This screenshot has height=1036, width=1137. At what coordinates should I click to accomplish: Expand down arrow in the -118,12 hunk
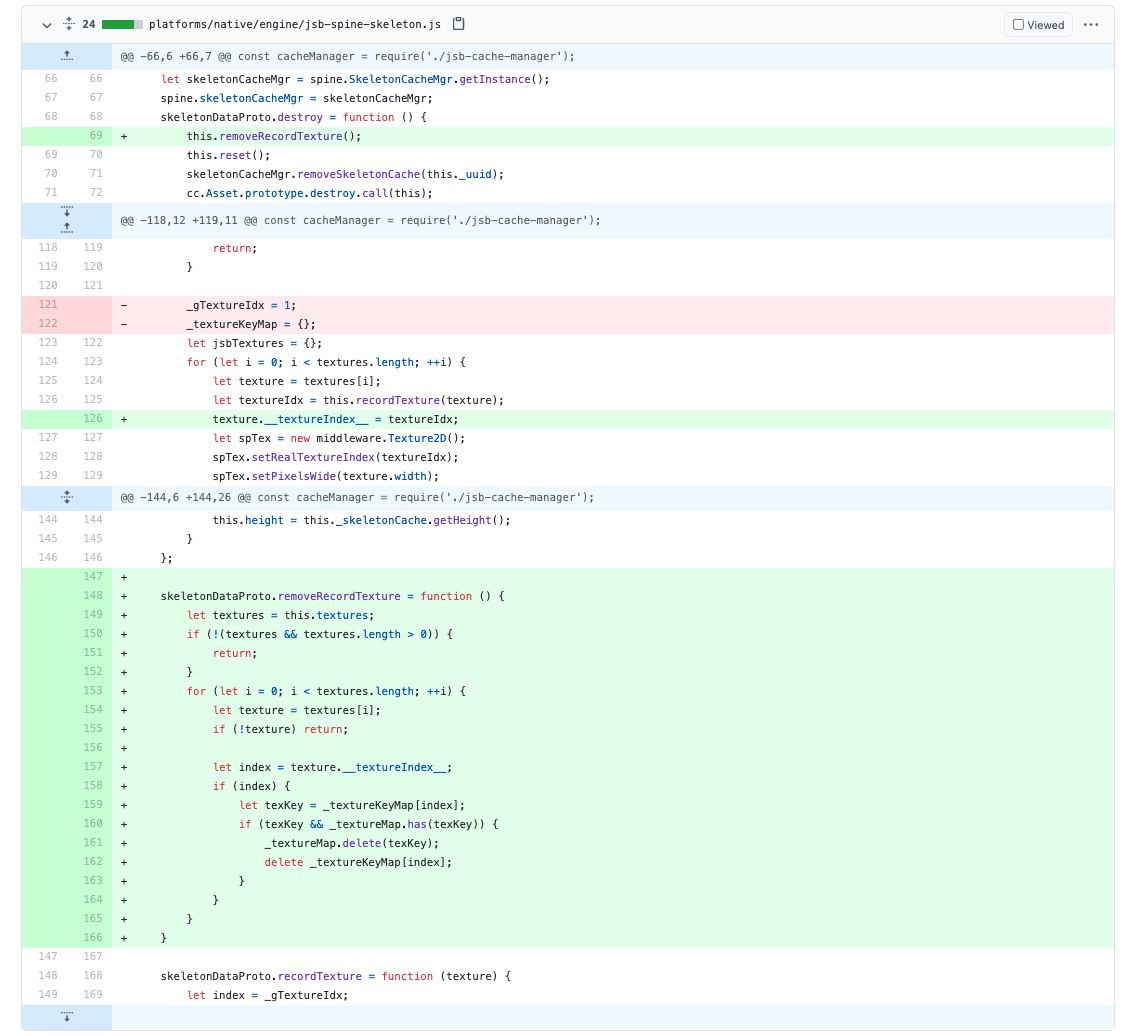pos(67,212)
